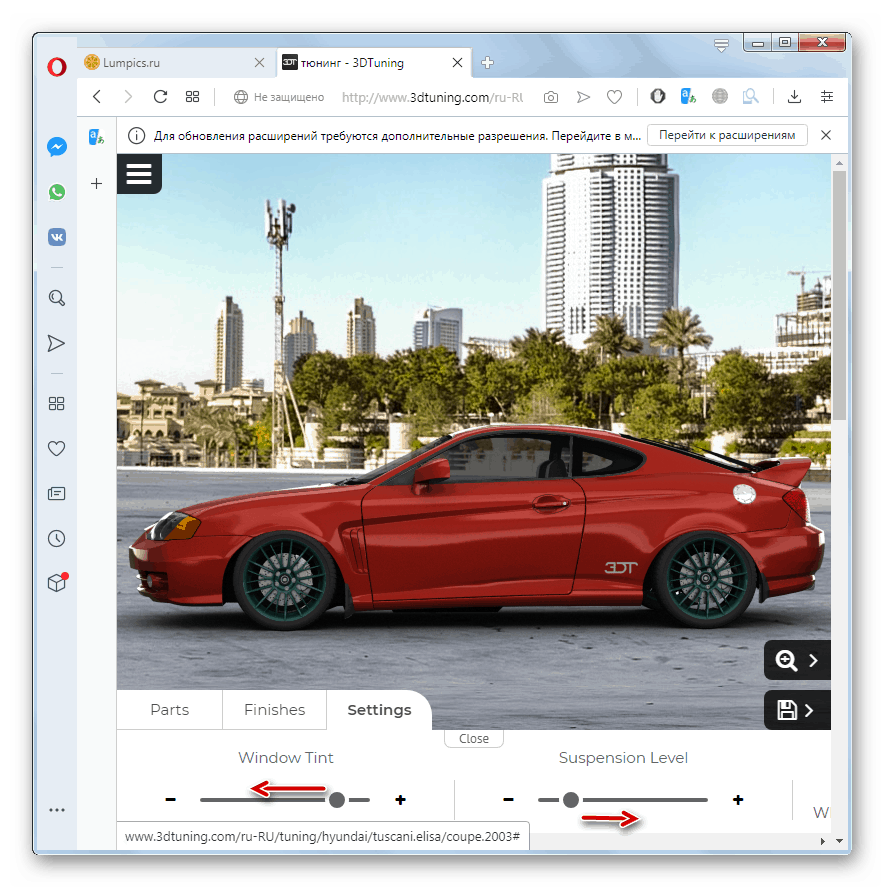Open the Speed Dial start page button
The height and width of the screenshot is (888, 885).
(193, 97)
